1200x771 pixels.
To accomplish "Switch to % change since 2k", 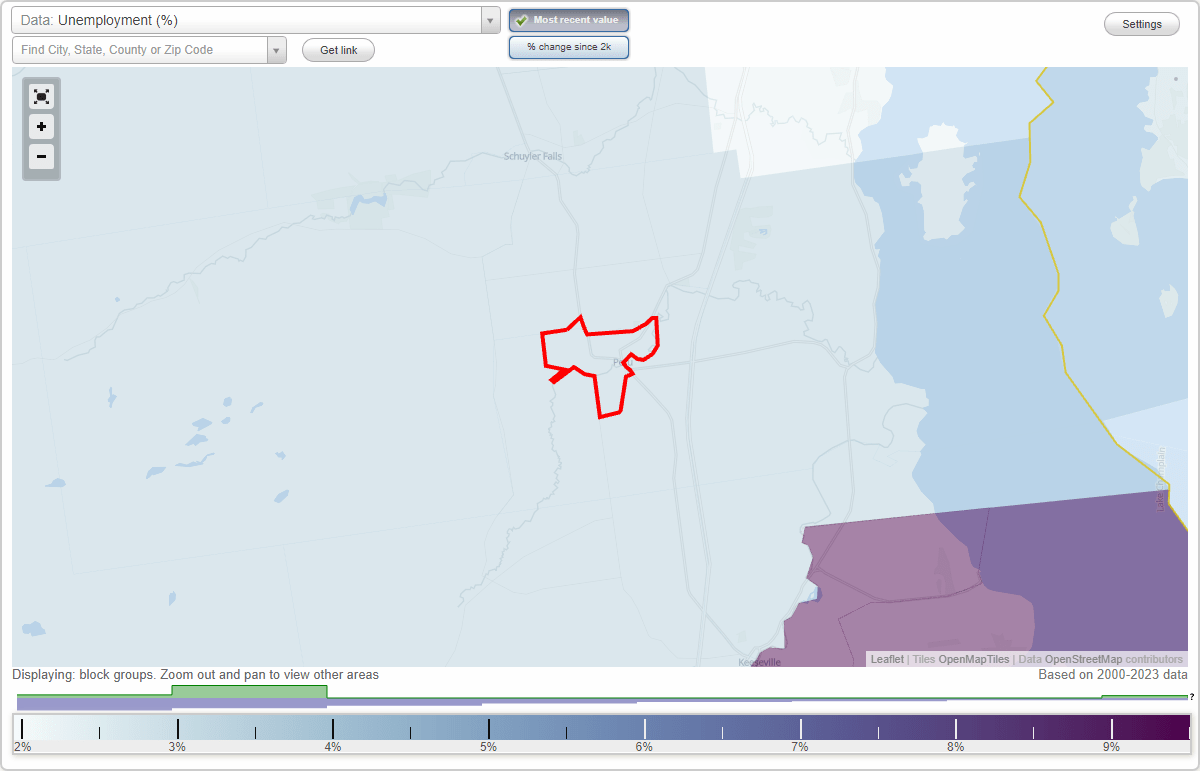I will click(x=569, y=47).
